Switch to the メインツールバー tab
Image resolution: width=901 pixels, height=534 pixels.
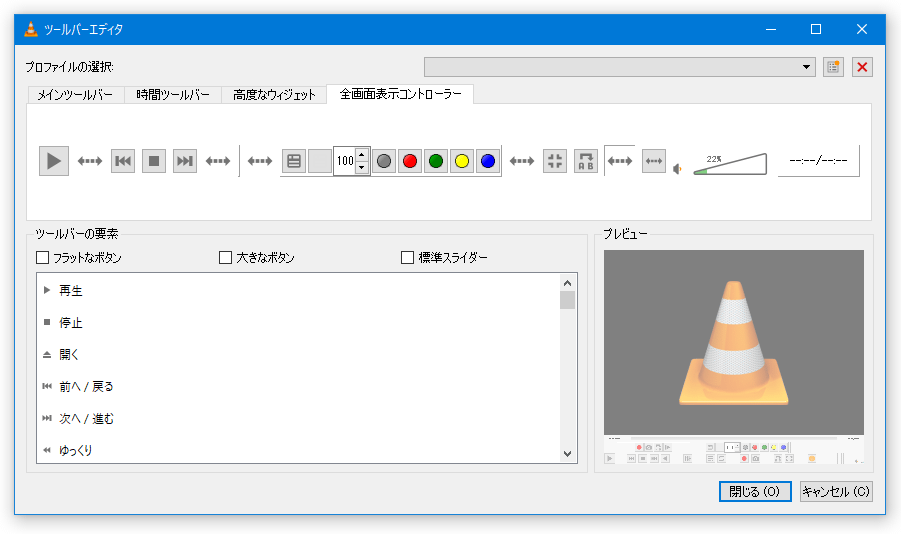pyautogui.click(x=75, y=95)
